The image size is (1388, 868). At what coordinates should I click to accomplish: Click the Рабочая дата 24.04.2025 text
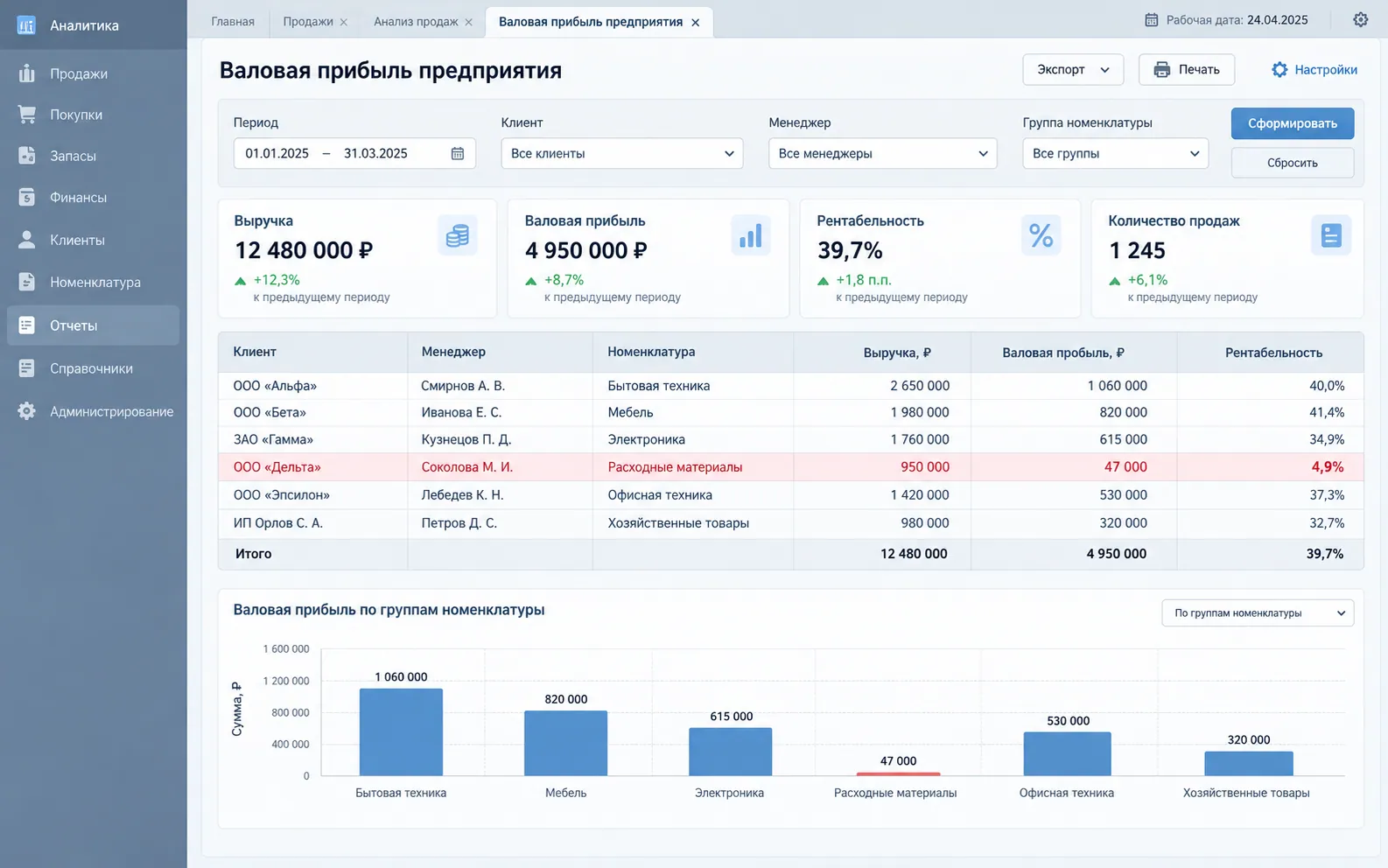pyautogui.click(x=1237, y=20)
